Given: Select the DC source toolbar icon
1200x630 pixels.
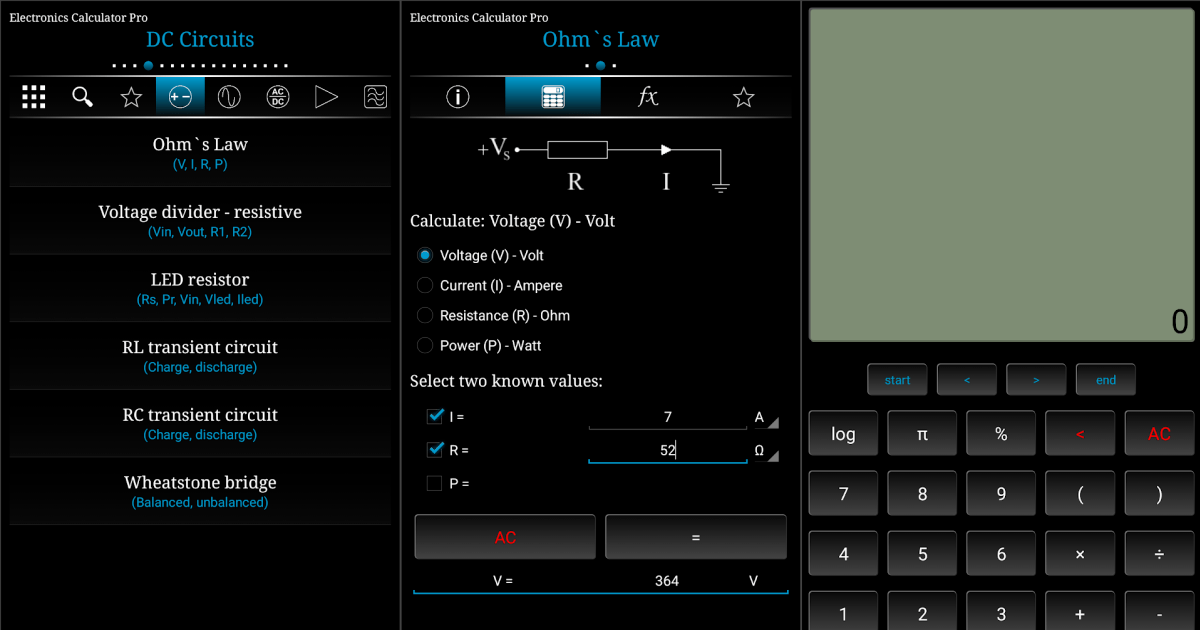Looking at the screenshot, I should tap(180, 96).
